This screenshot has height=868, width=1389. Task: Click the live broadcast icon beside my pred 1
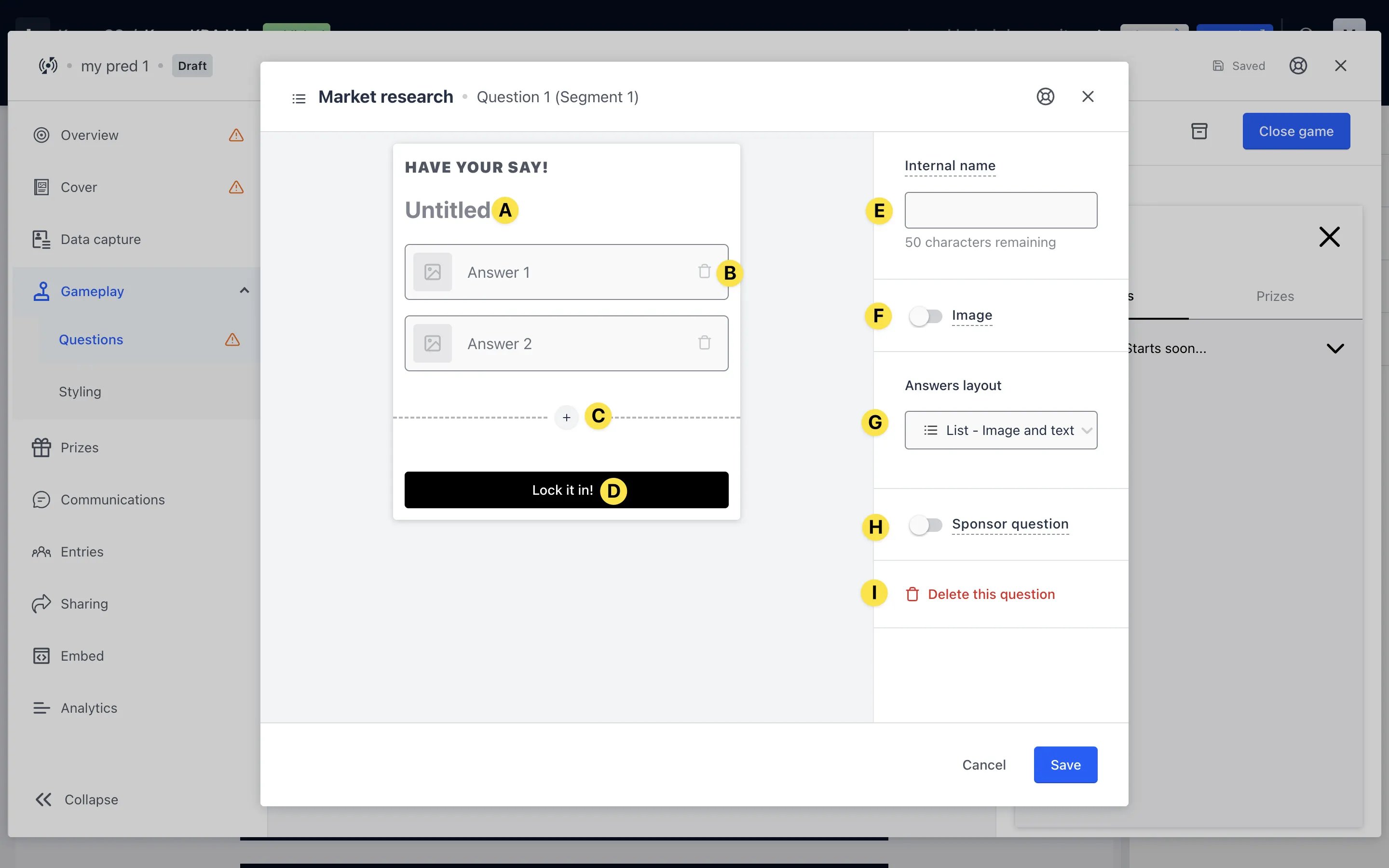coord(48,66)
